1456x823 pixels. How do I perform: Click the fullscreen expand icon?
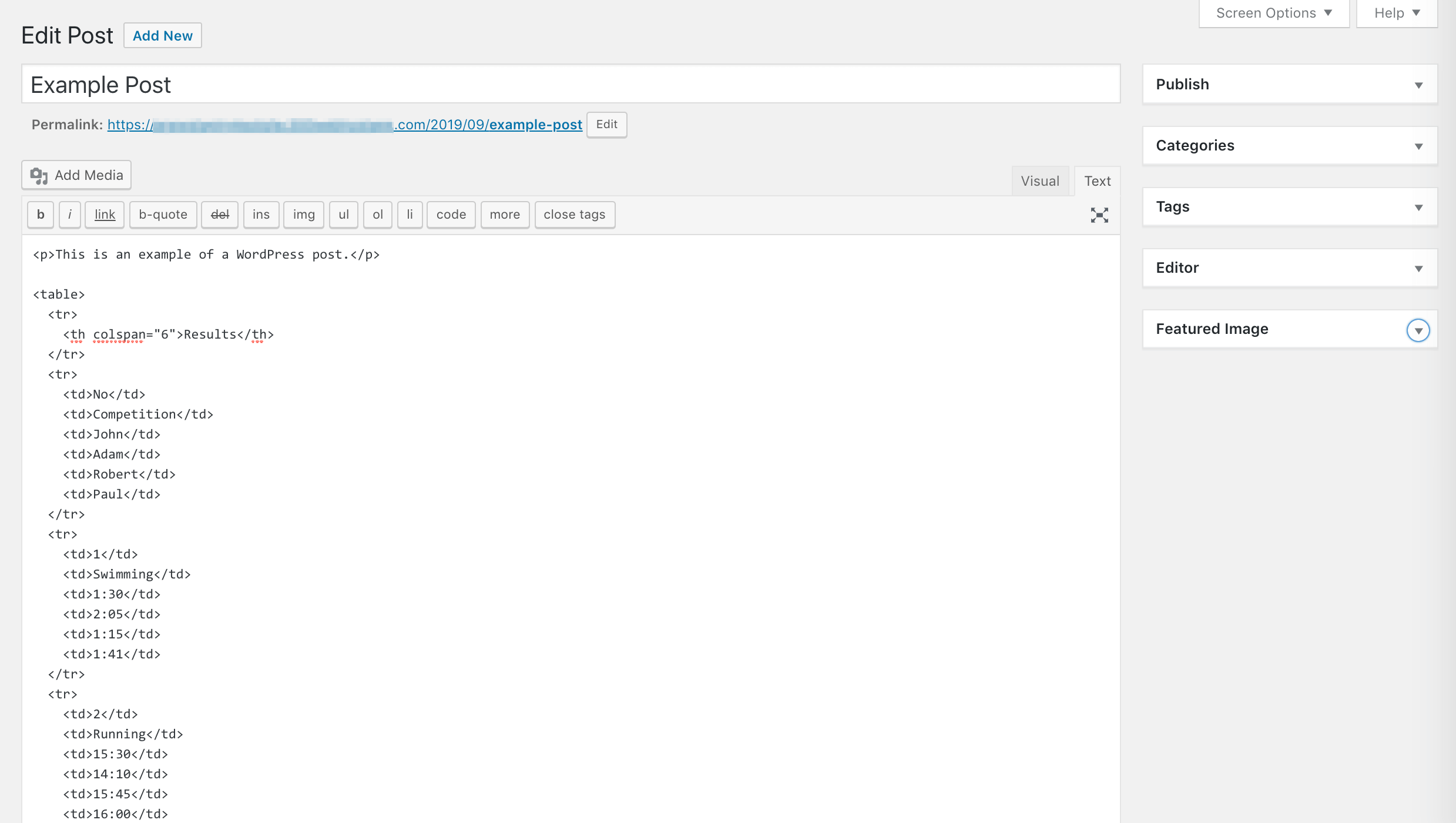coord(1100,215)
